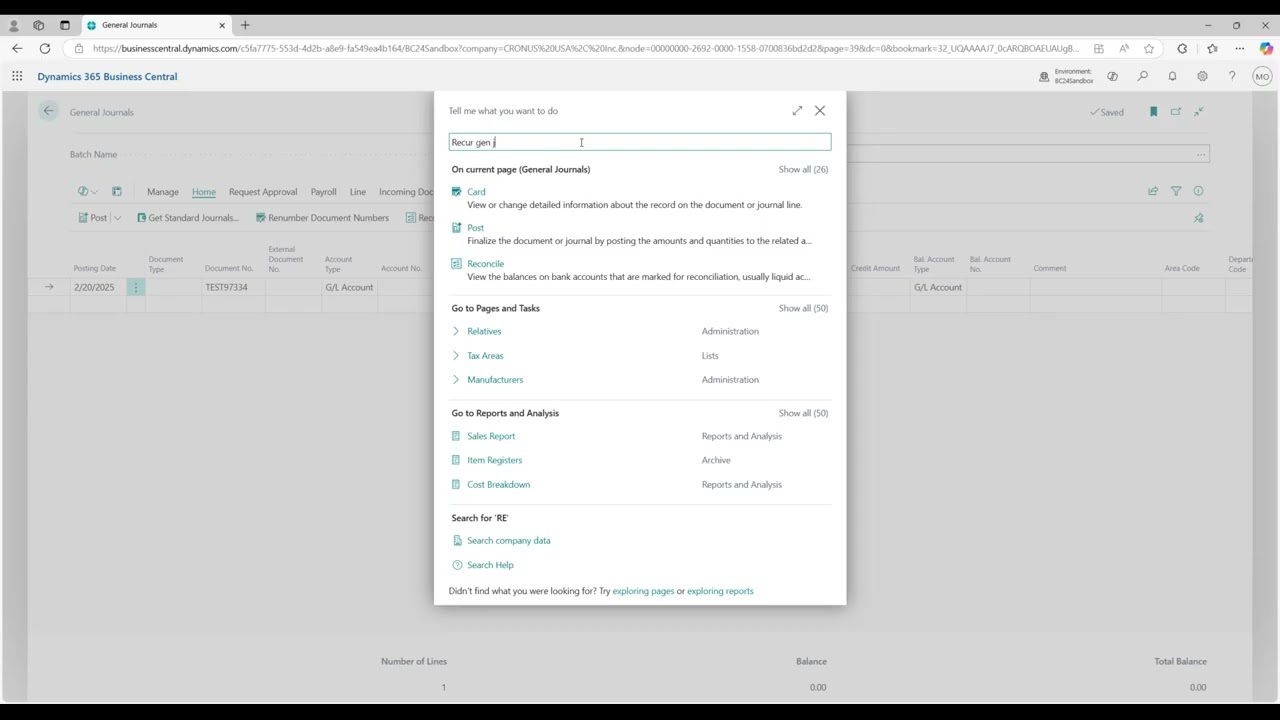The width and height of the screenshot is (1280, 720).
Task: Click document number TEST97334 cell
Action: click(232, 287)
